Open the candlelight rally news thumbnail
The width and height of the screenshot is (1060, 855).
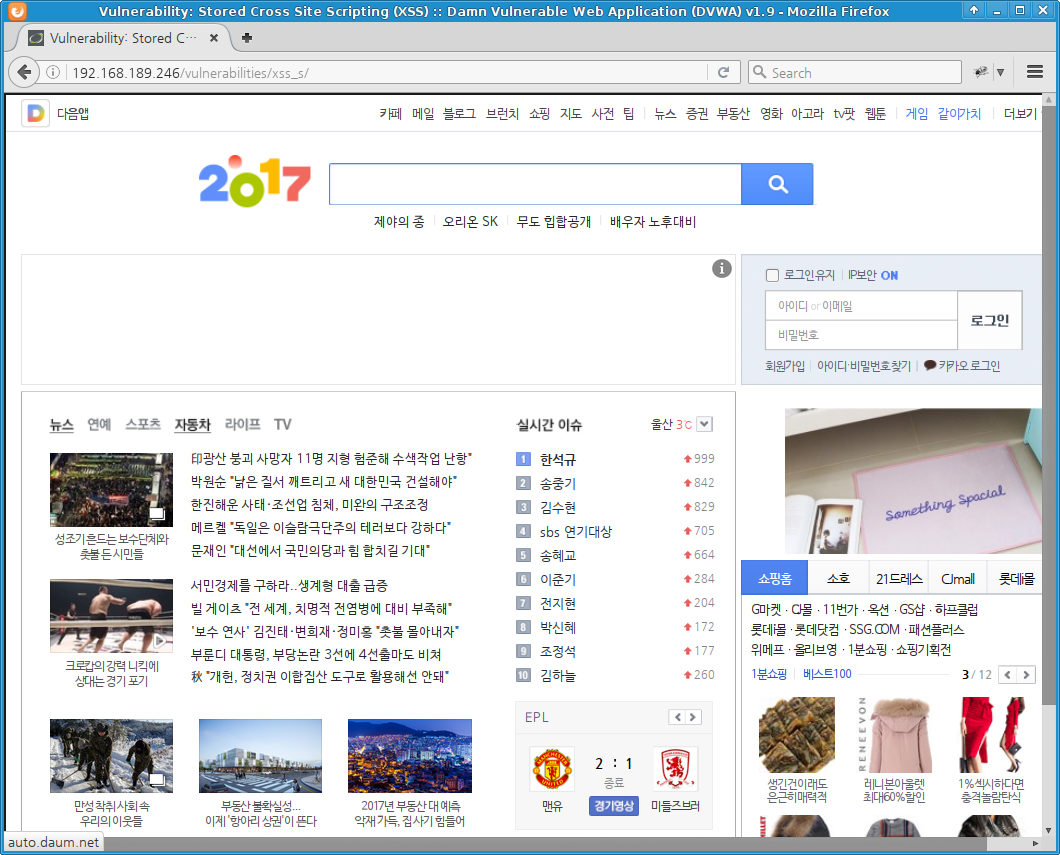coord(112,489)
